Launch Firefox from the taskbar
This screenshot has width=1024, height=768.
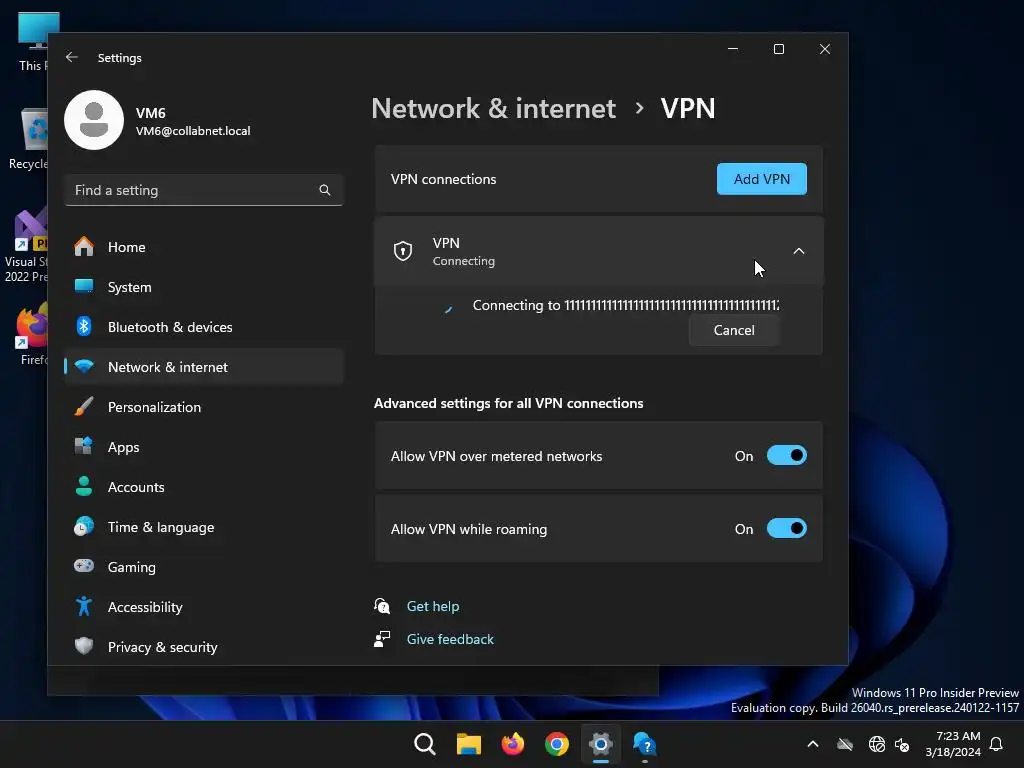pos(513,744)
